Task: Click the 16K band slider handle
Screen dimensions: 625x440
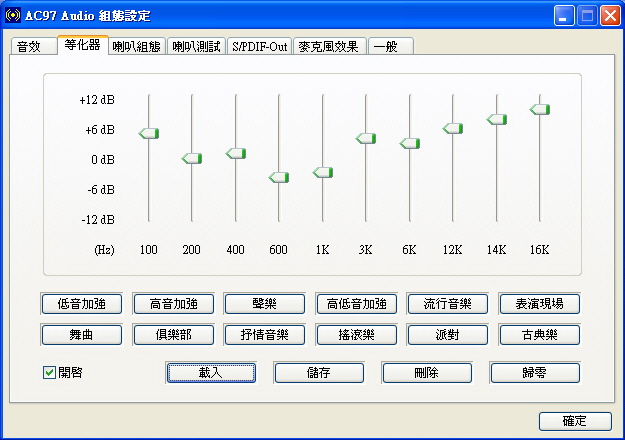Action: point(540,109)
